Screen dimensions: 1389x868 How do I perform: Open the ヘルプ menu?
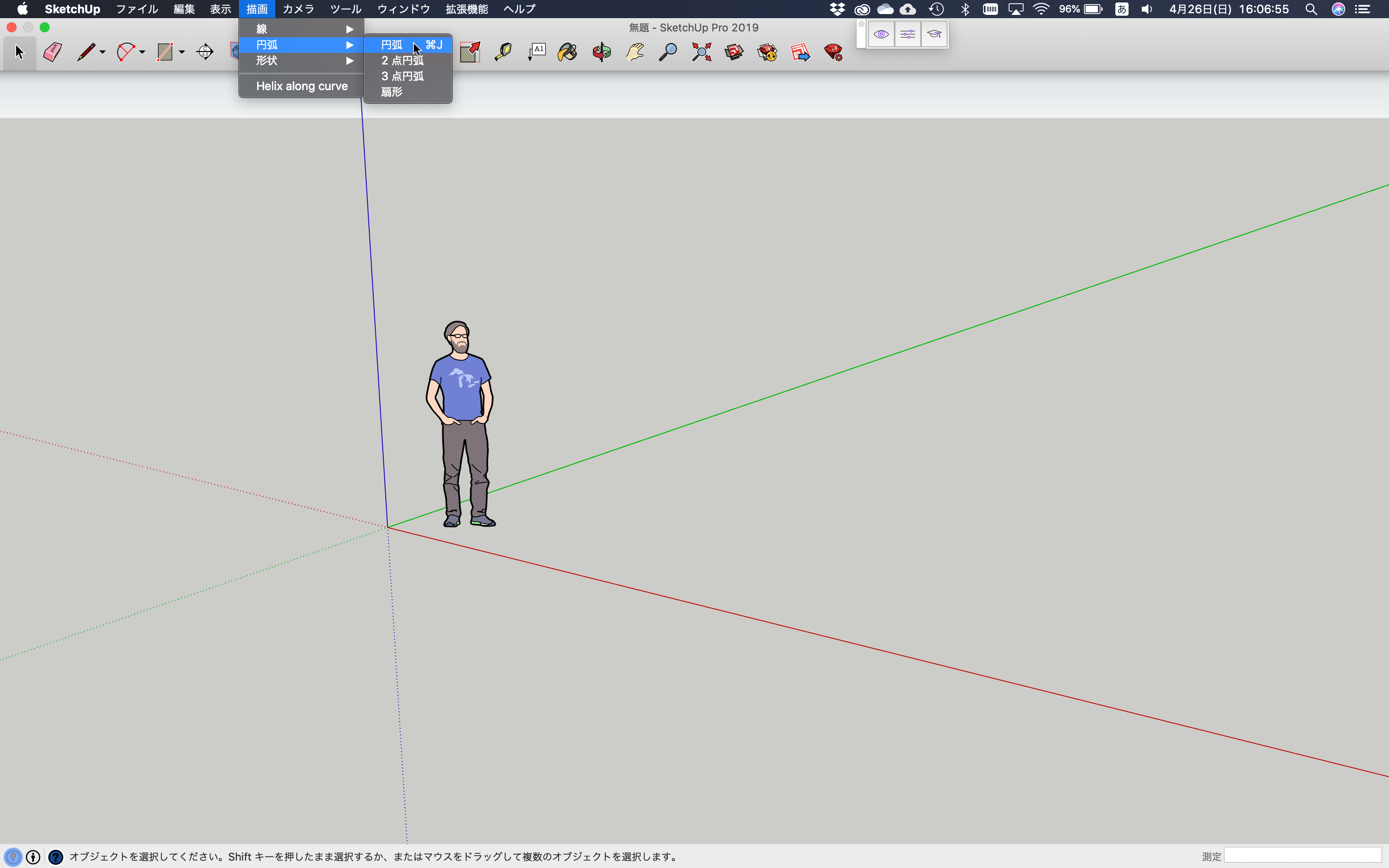[x=520, y=9]
